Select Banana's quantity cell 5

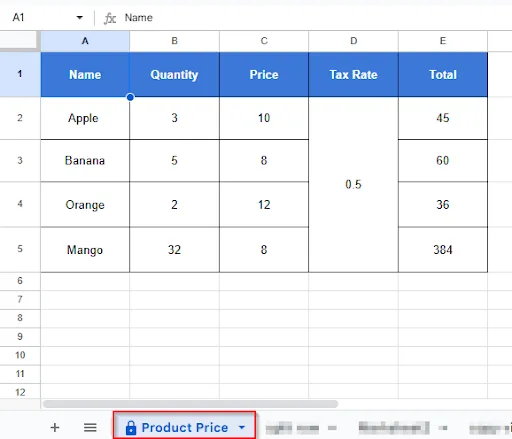pos(174,161)
